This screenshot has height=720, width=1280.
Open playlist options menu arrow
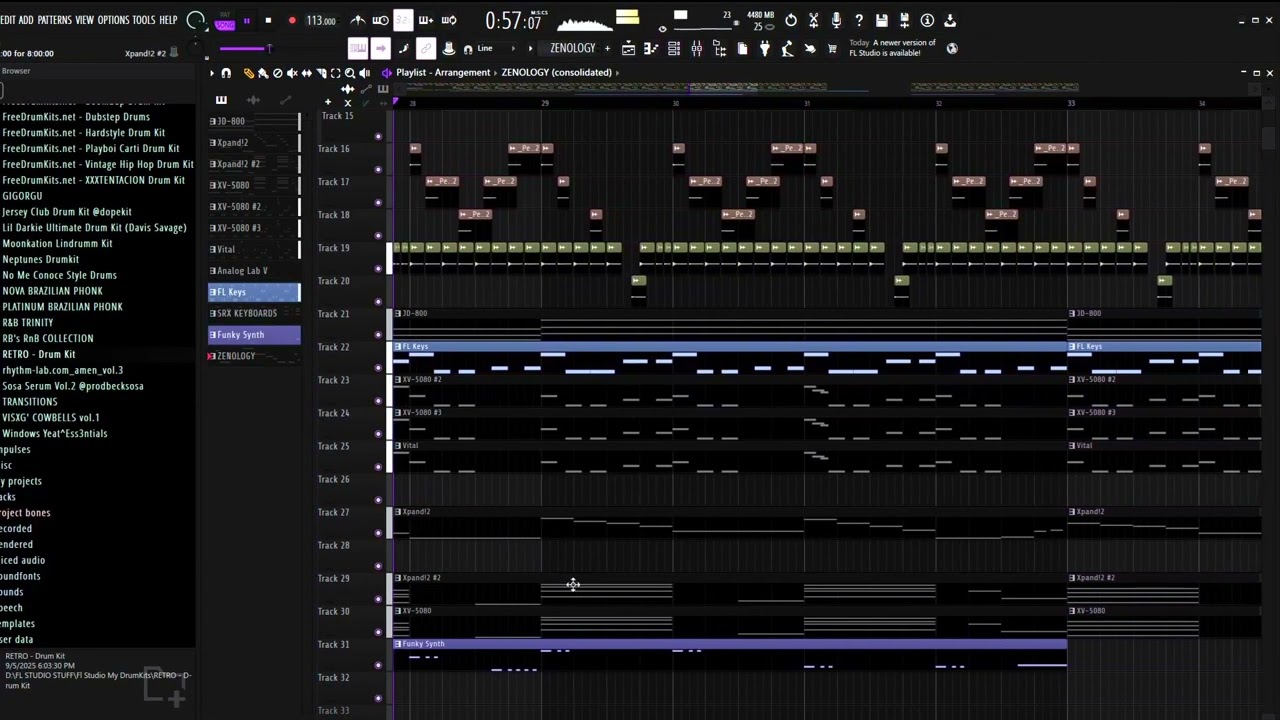tap(211, 73)
